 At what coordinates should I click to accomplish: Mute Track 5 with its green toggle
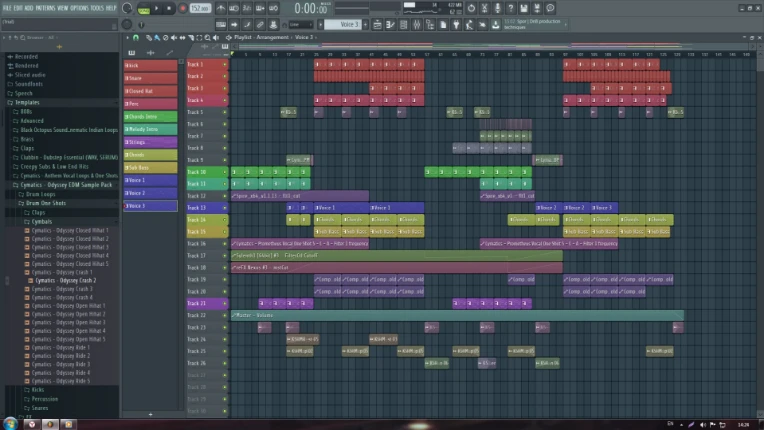(225, 112)
